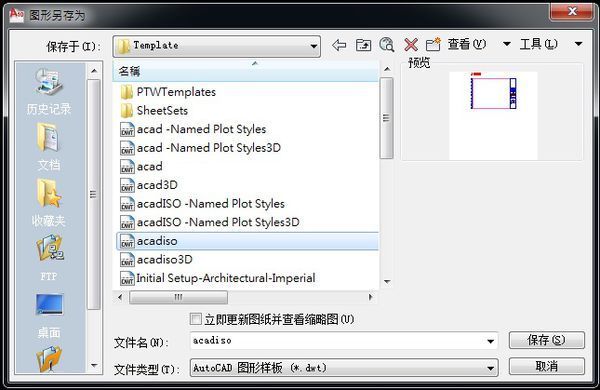Image resolution: width=600 pixels, height=390 pixels.
Task: Click the 保存(S) Save button
Action: pyautogui.click(x=546, y=340)
